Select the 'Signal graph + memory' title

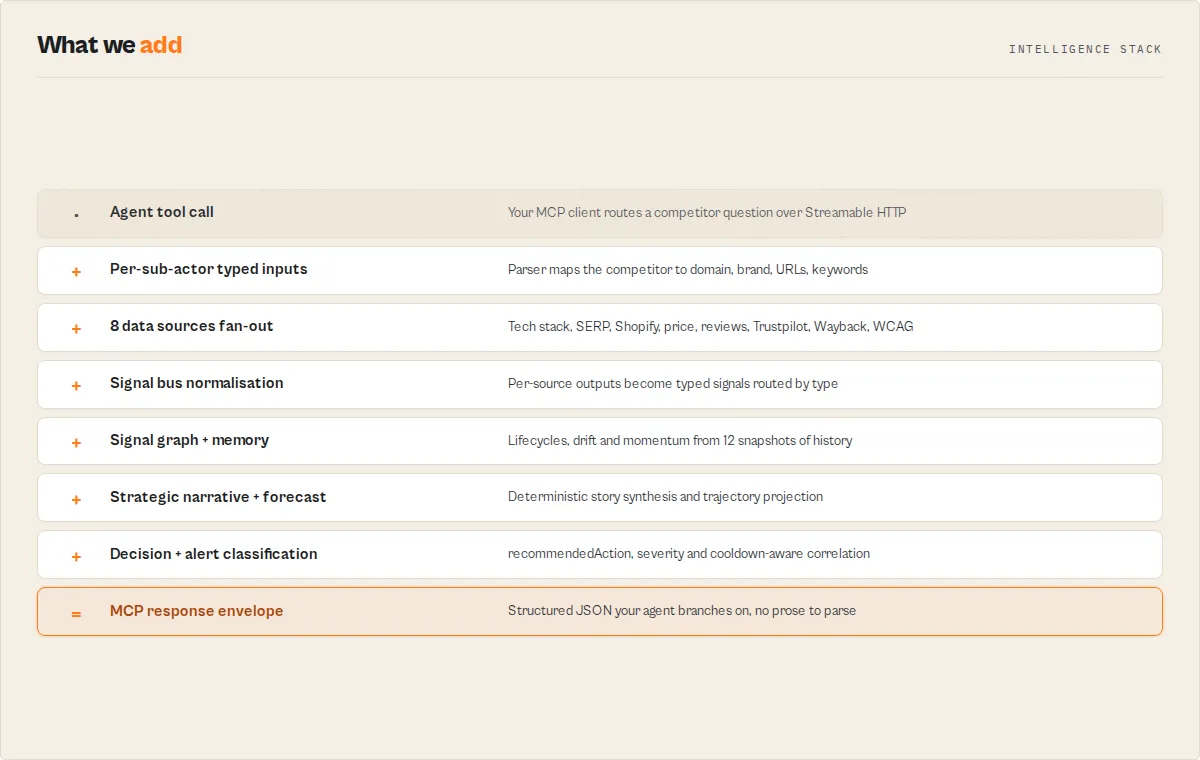[189, 440]
